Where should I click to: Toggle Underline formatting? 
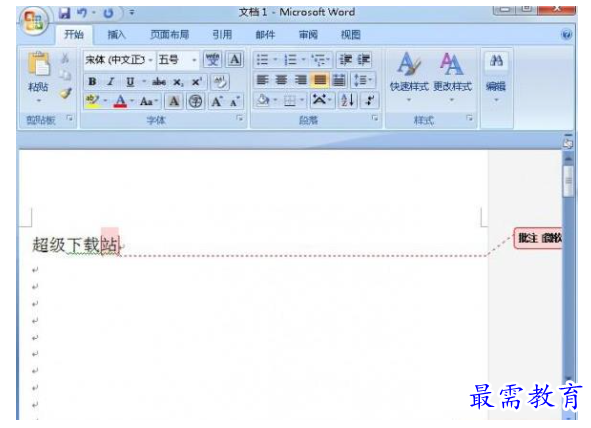130,81
